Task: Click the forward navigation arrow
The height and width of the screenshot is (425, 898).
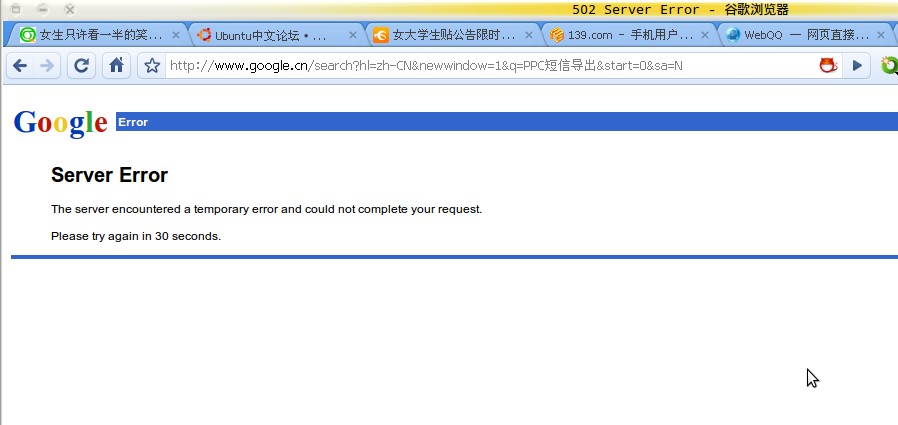Action: coord(47,66)
